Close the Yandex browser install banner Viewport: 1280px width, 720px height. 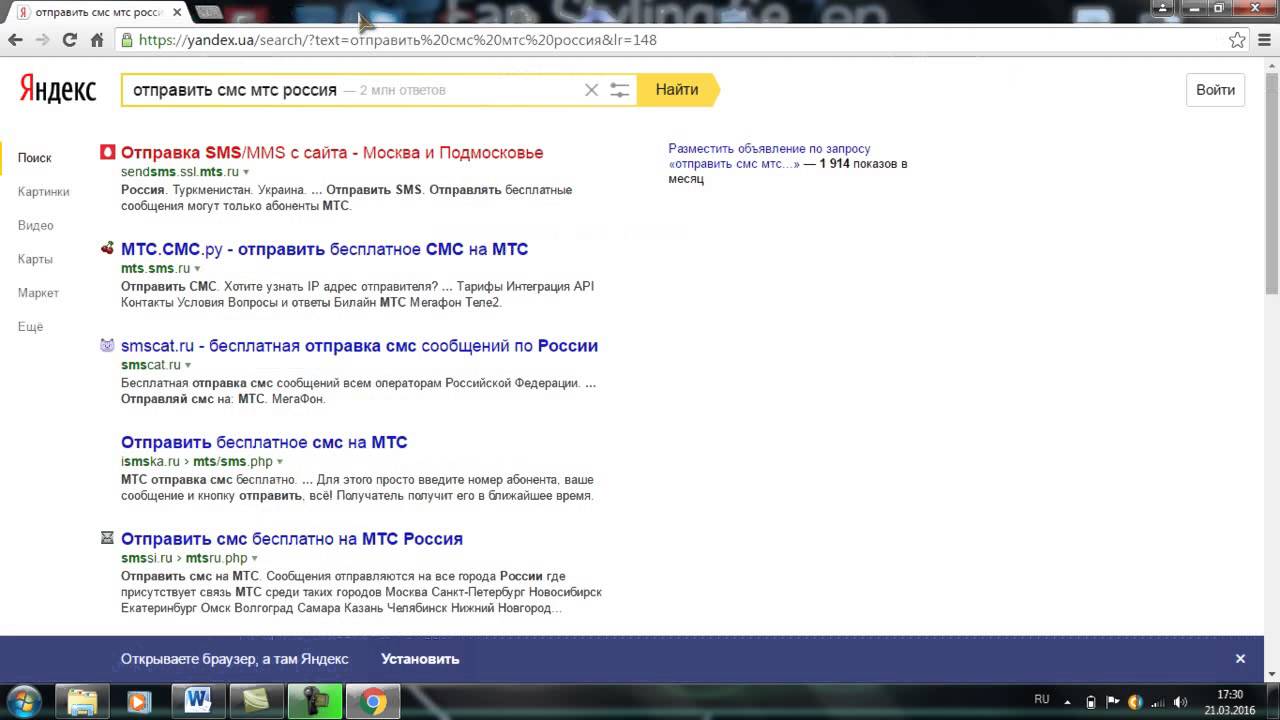point(1240,659)
